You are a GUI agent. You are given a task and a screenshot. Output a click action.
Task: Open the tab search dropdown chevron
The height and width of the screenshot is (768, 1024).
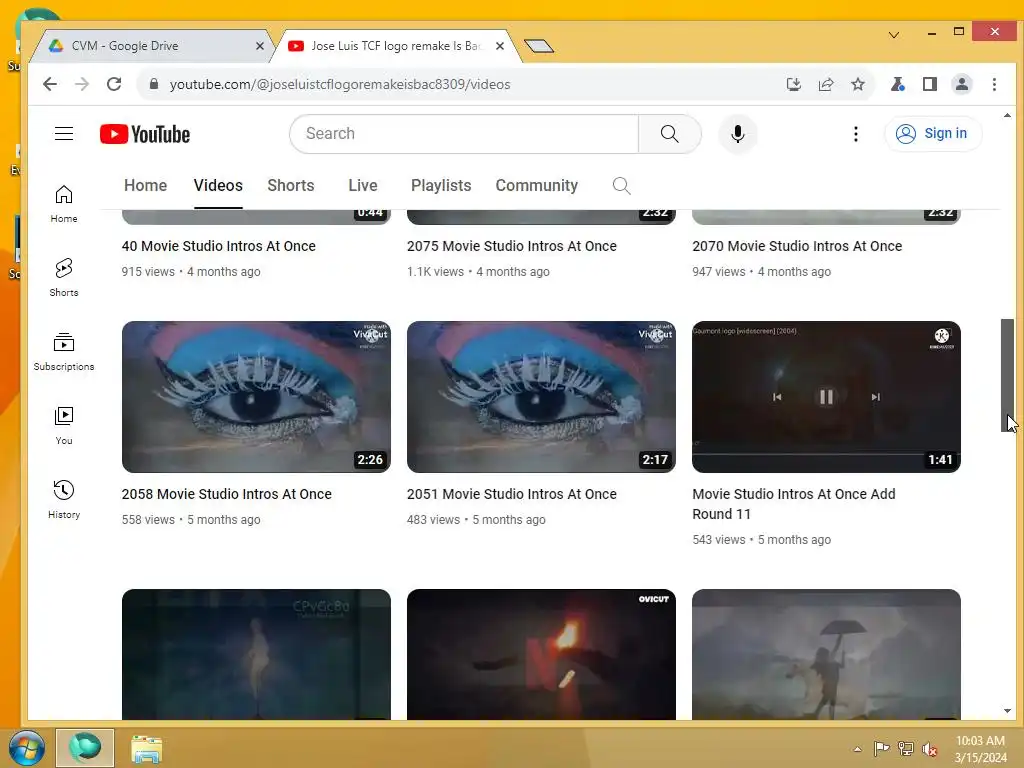(x=894, y=35)
